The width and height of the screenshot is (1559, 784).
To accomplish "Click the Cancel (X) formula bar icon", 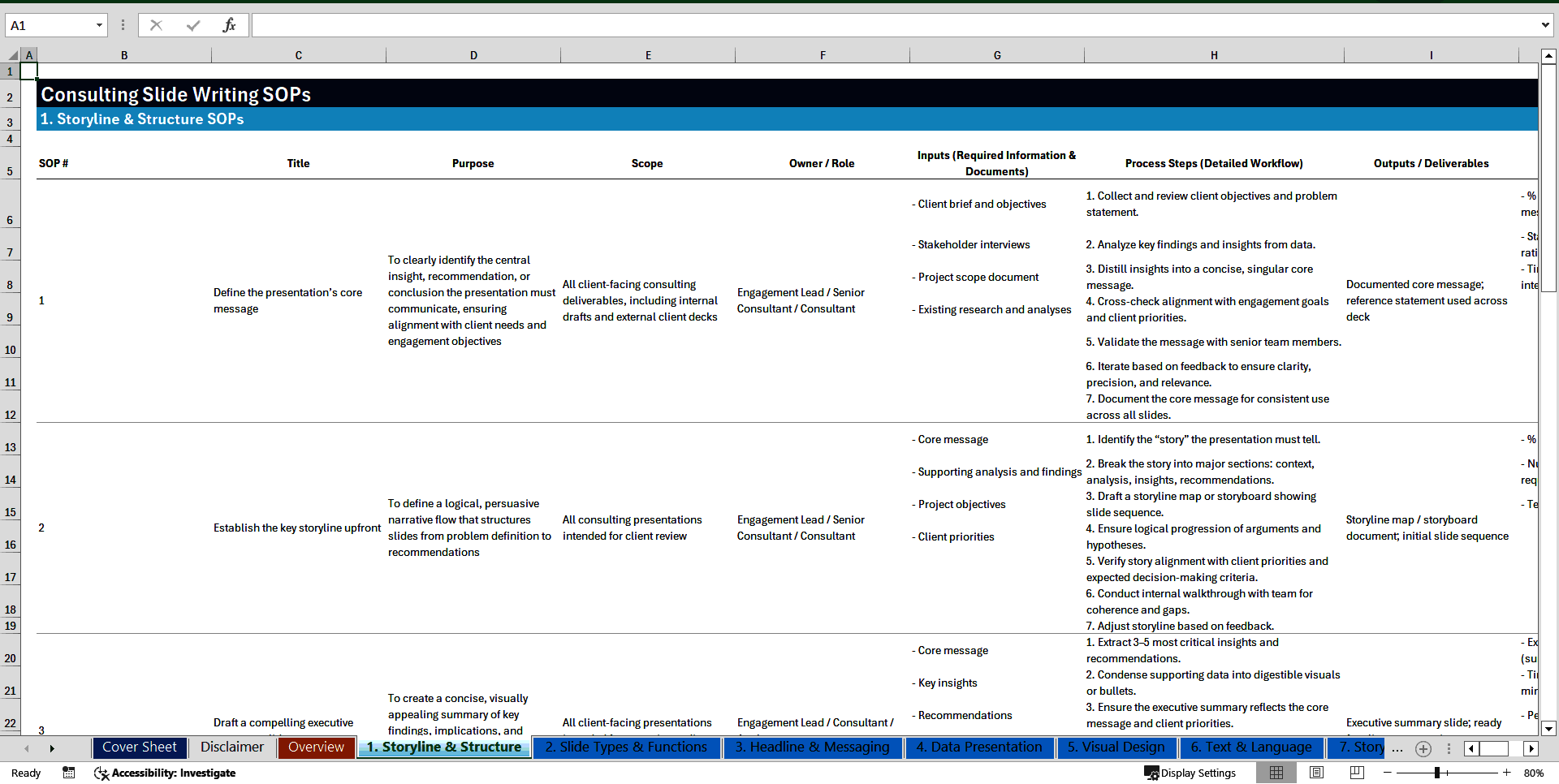I will pos(156,24).
